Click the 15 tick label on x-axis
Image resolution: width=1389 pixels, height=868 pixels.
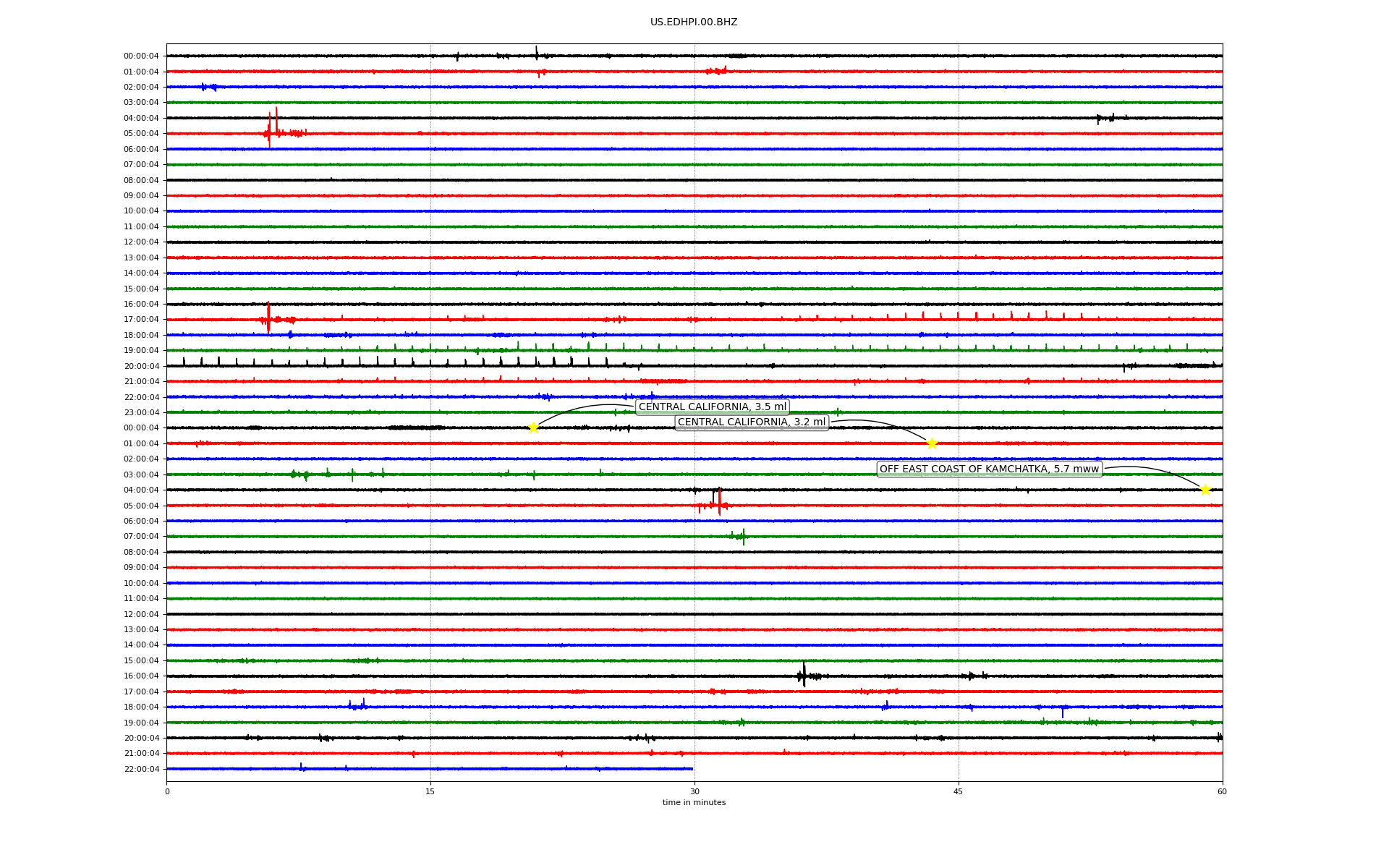click(x=430, y=791)
